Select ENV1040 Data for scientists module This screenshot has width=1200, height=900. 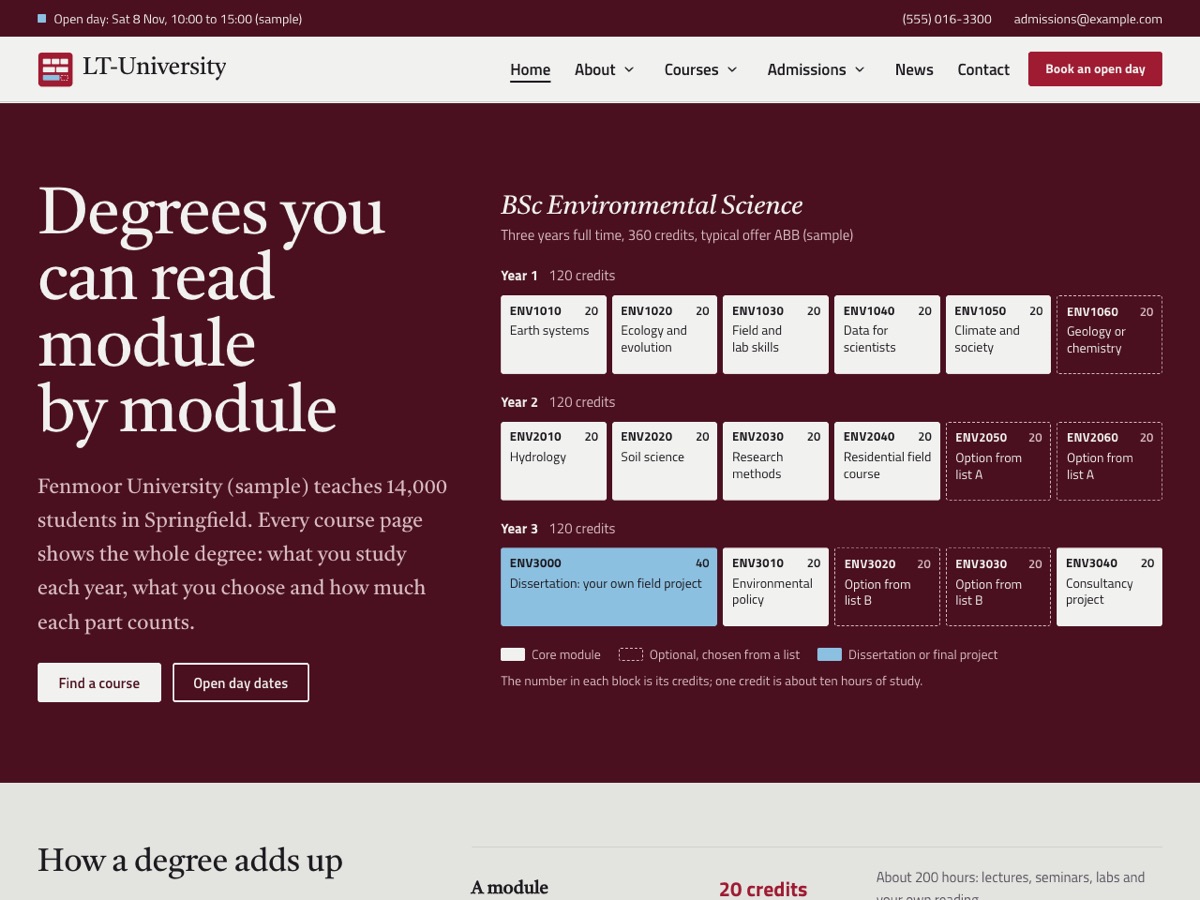887,334
